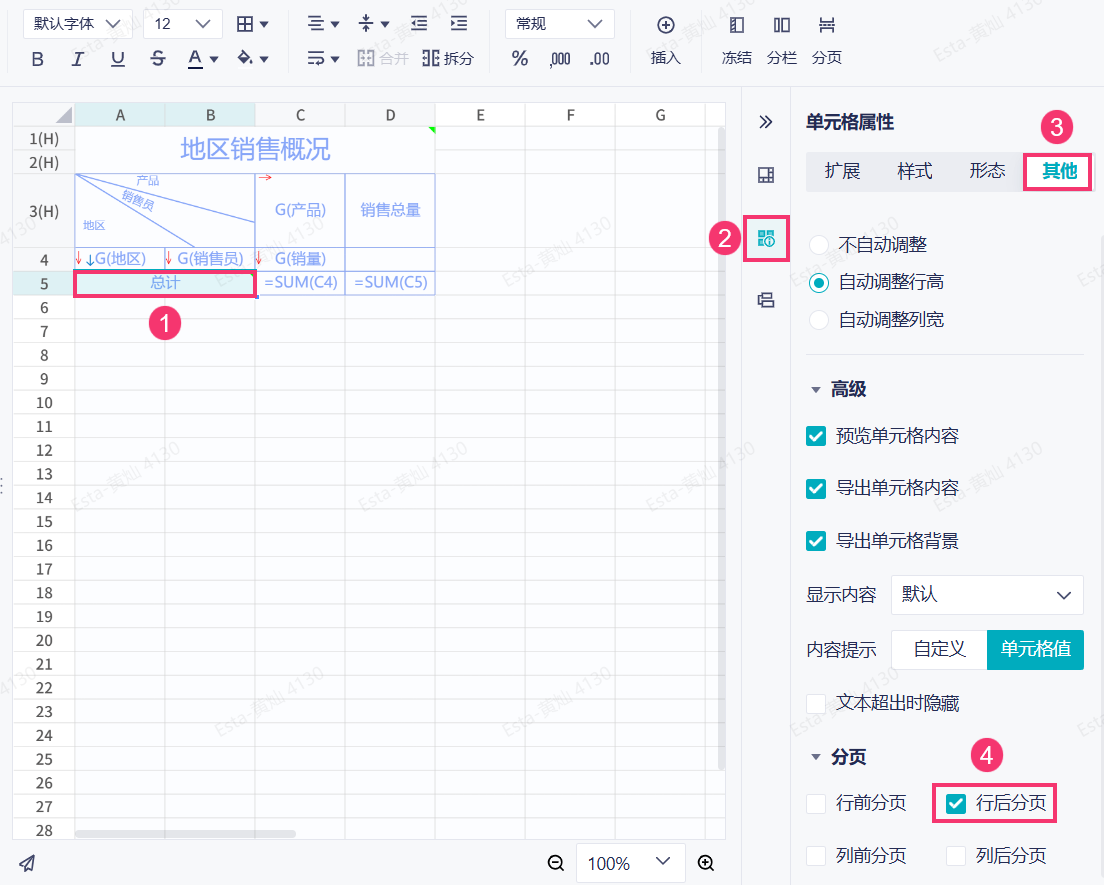Viewport: 1104px width, 885px height.
Task: Open the cell element panel icon
Action: 766,175
